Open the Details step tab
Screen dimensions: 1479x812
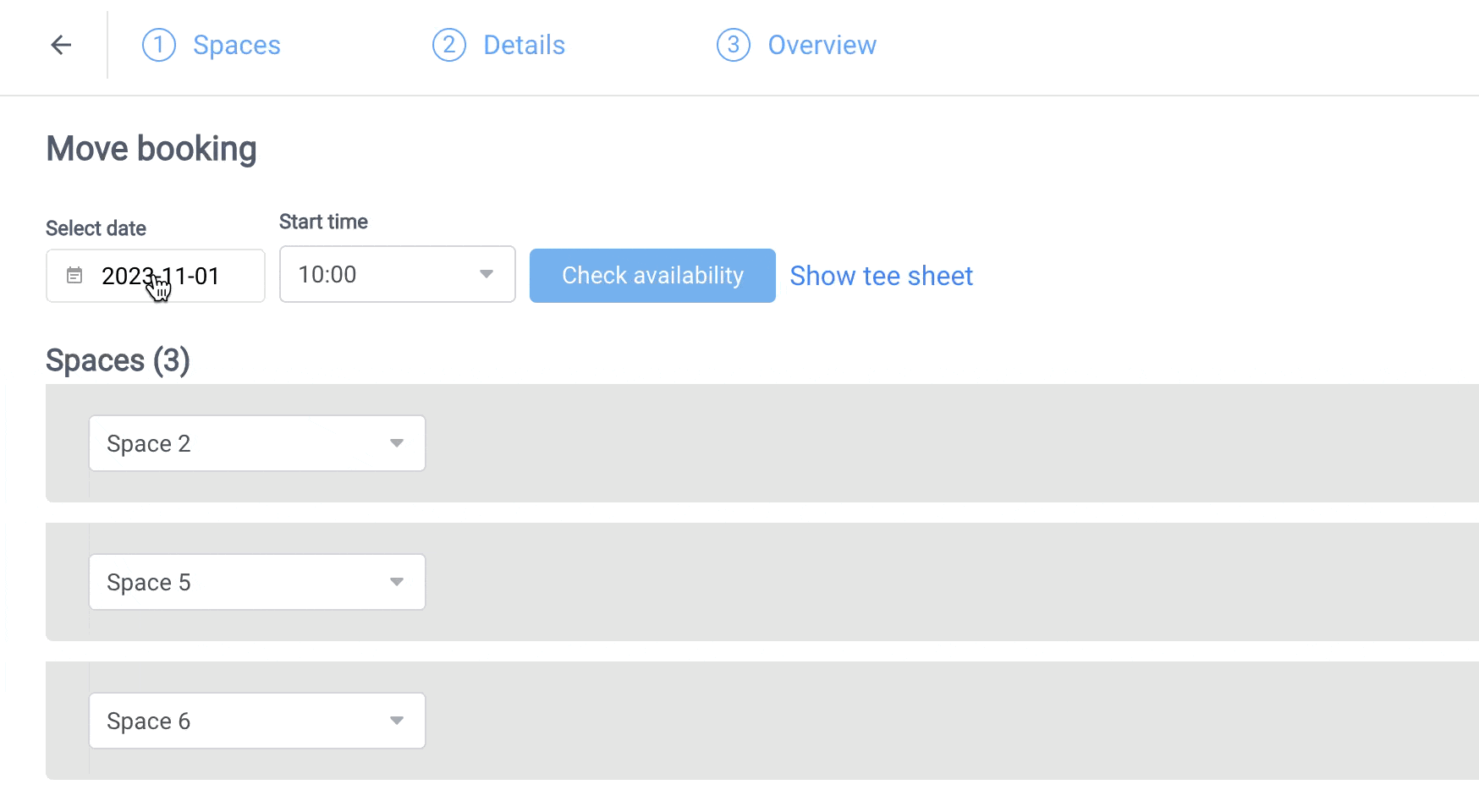point(525,45)
